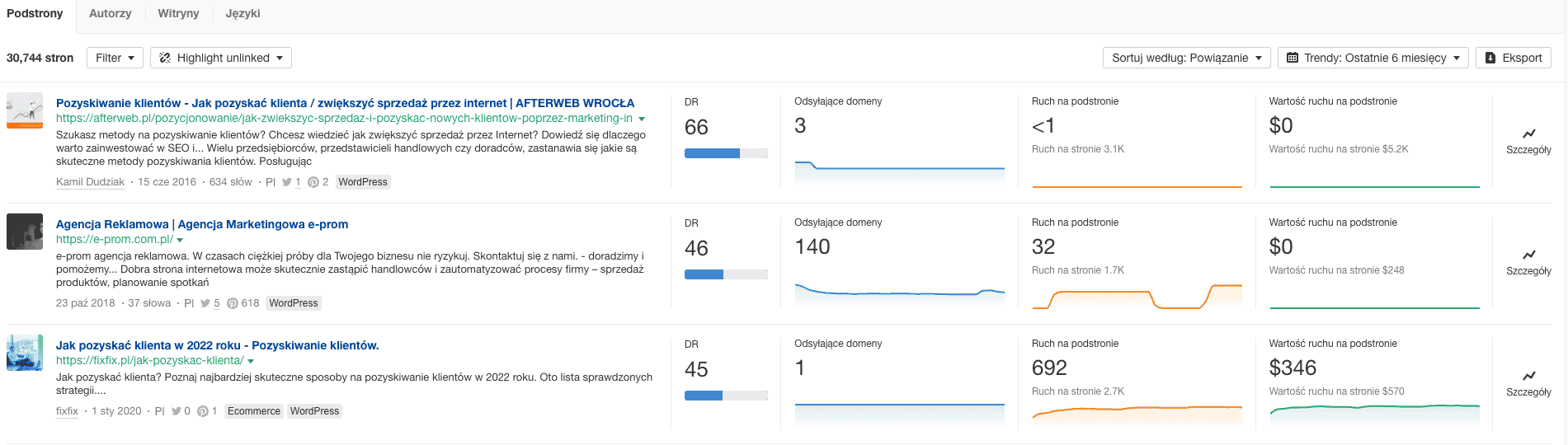Open thumbnail of fixfix.pl article
The height and width of the screenshot is (445, 1568).
pos(25,353)
